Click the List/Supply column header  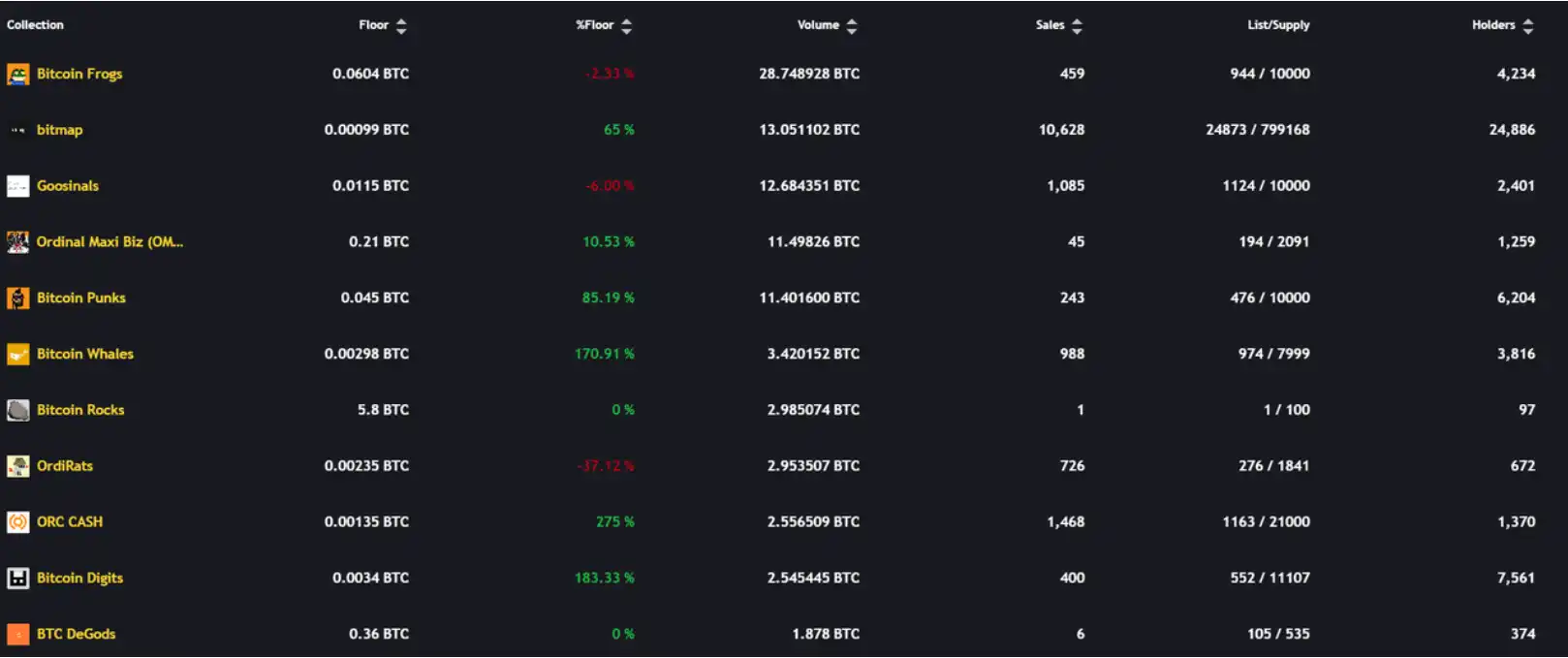(x=1277, y=25)
